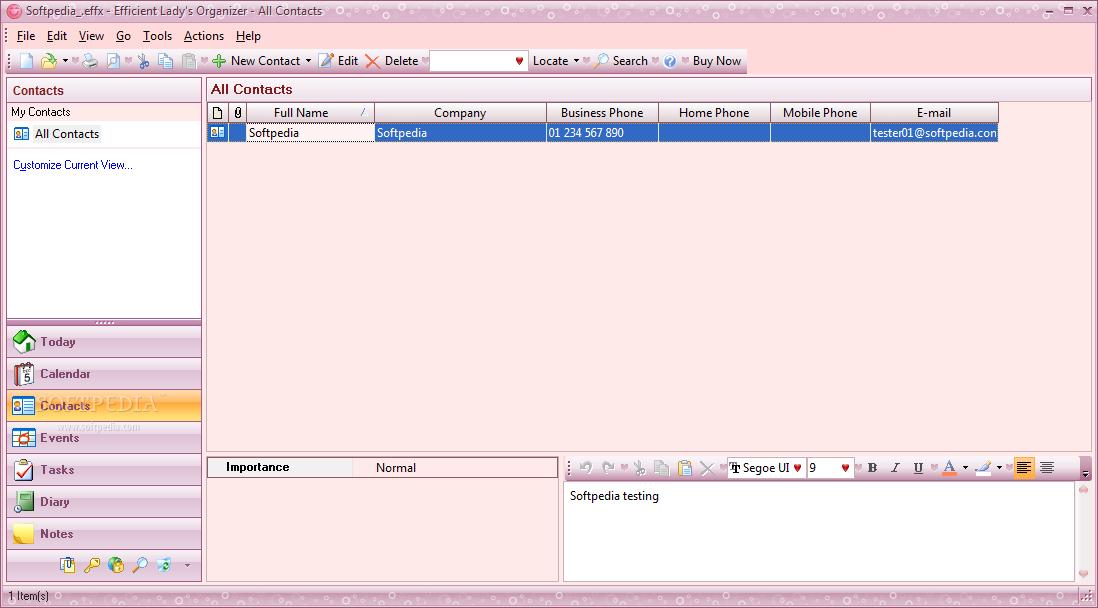
Task: Click the Paste icon in main toolbar
Action: [x=189, y=61]
